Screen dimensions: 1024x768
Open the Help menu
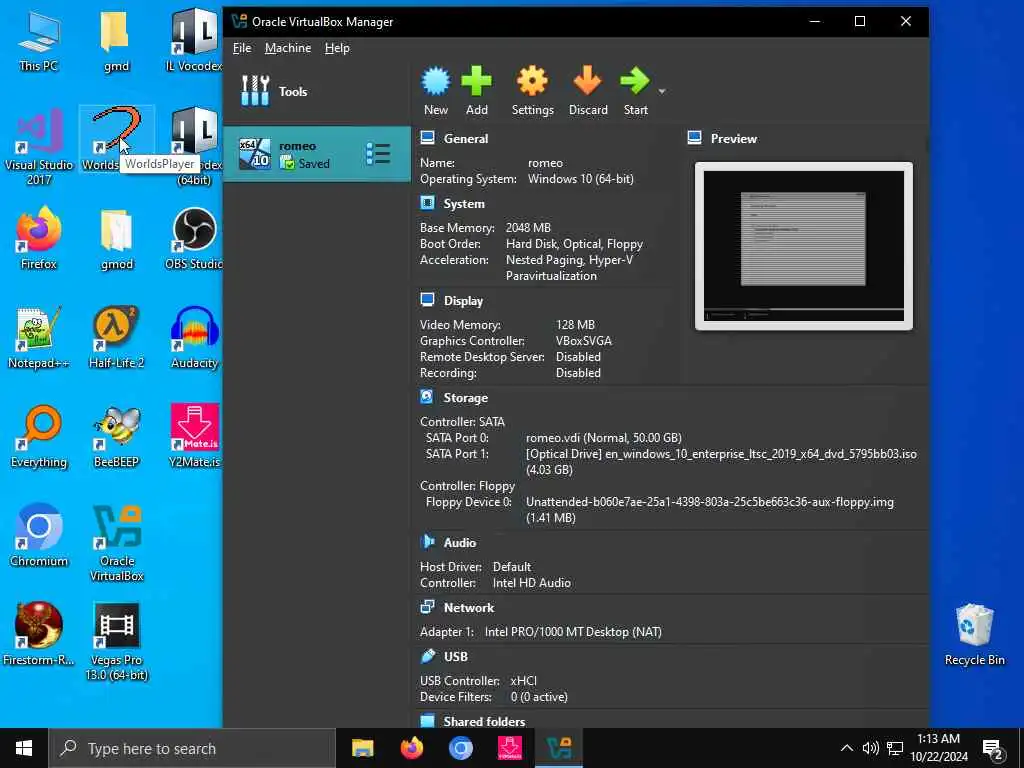coord(337,48)
